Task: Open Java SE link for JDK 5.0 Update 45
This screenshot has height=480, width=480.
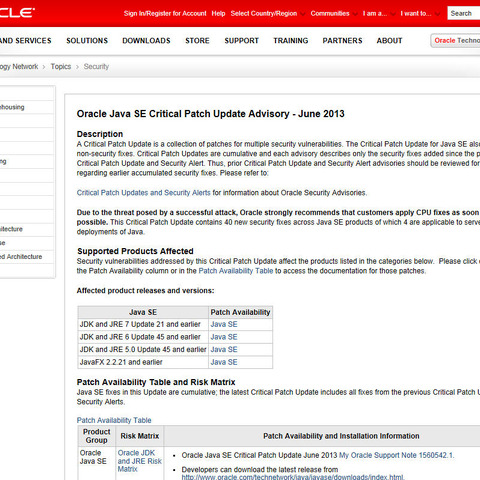Action: [224, 350]
